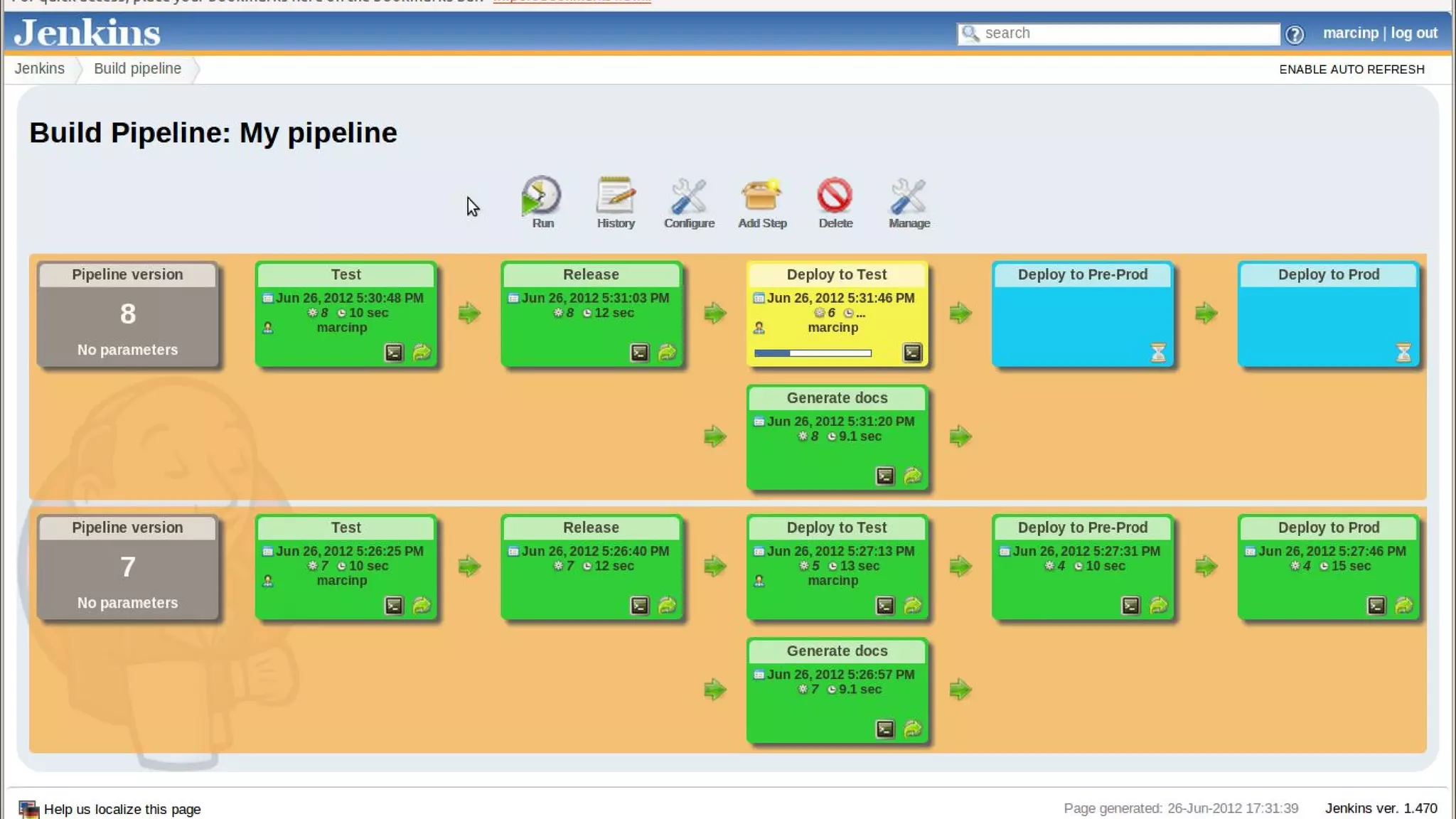Viewport: 1456px width, 819px height.
Task: Click Jenkins ver. 1.470 footer text
Action: (1381, 808)
